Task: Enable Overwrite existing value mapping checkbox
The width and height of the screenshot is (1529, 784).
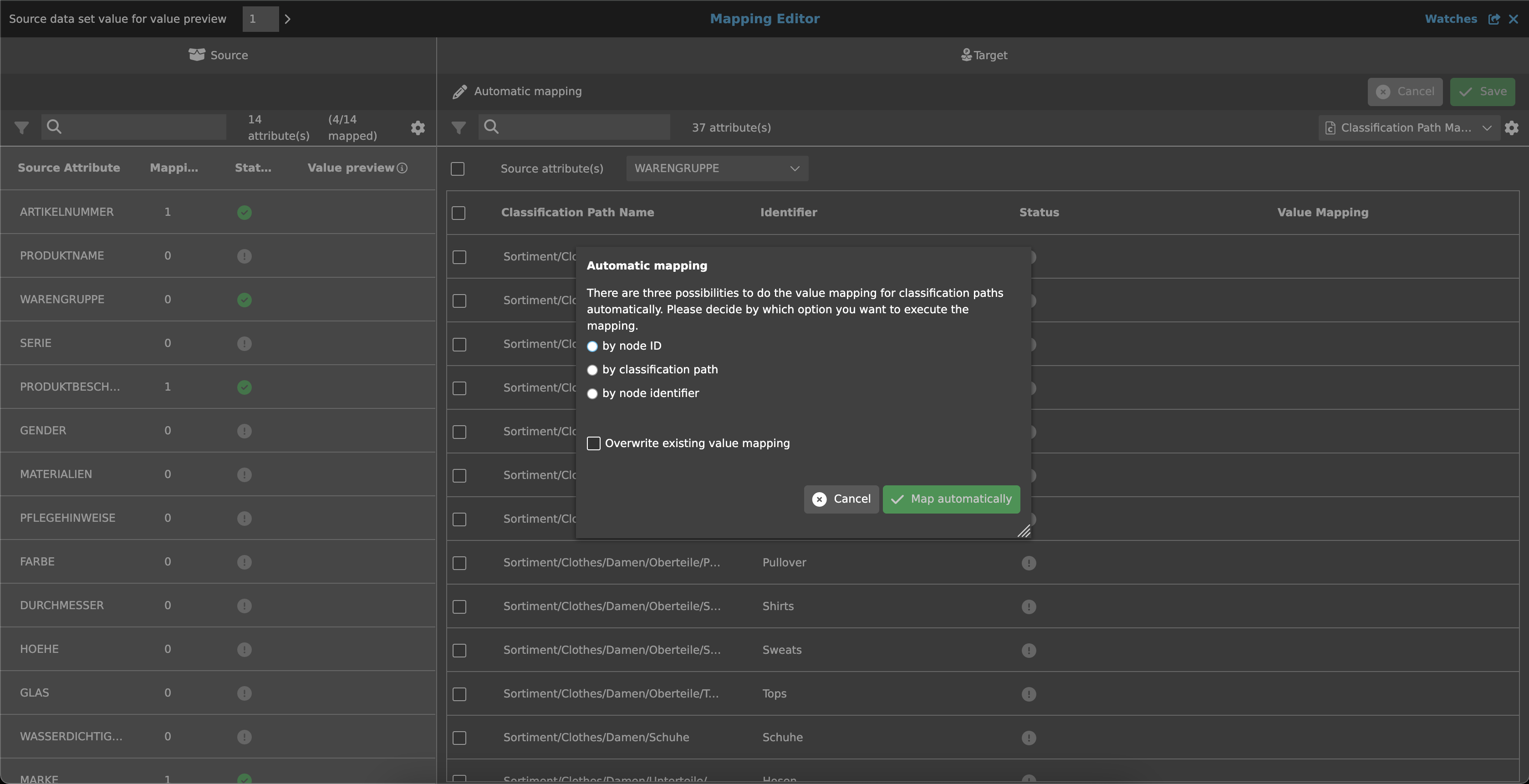Action: click(594, 443)
